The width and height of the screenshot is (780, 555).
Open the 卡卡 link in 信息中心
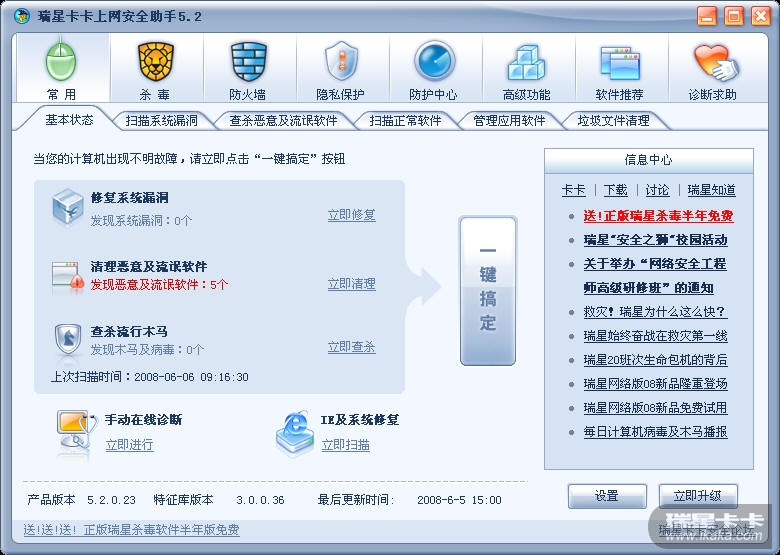point(573,190)
